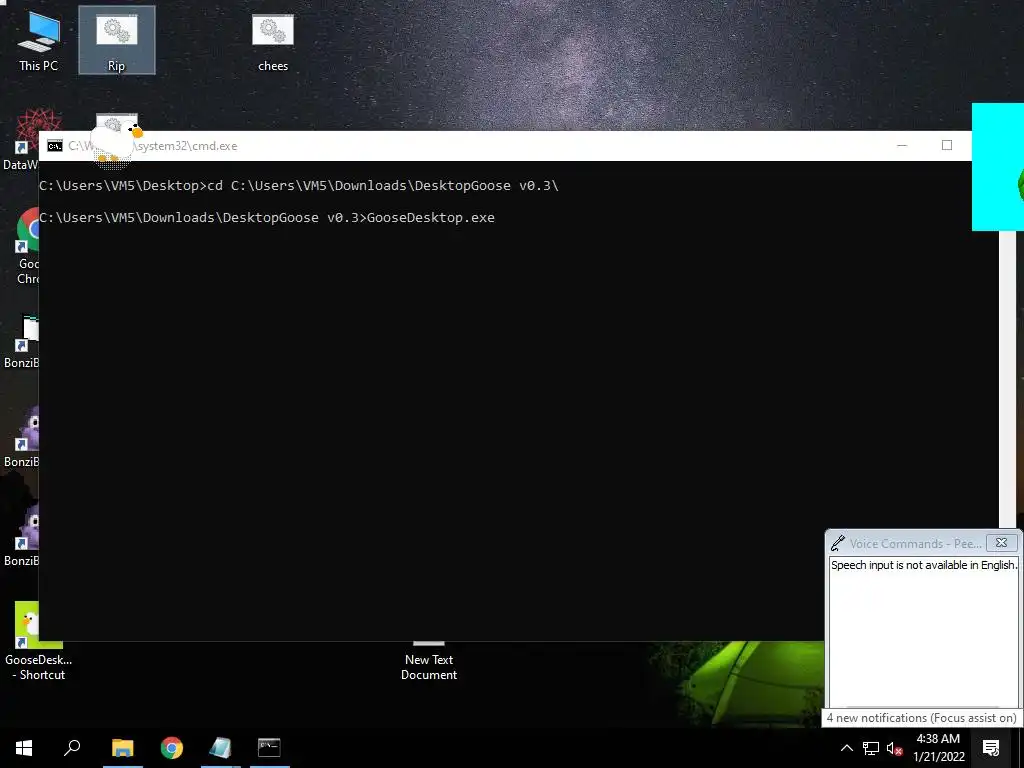Maximize the cmd.exe window
This screenshot has height=768, width=1024.
tap(947, 146)
